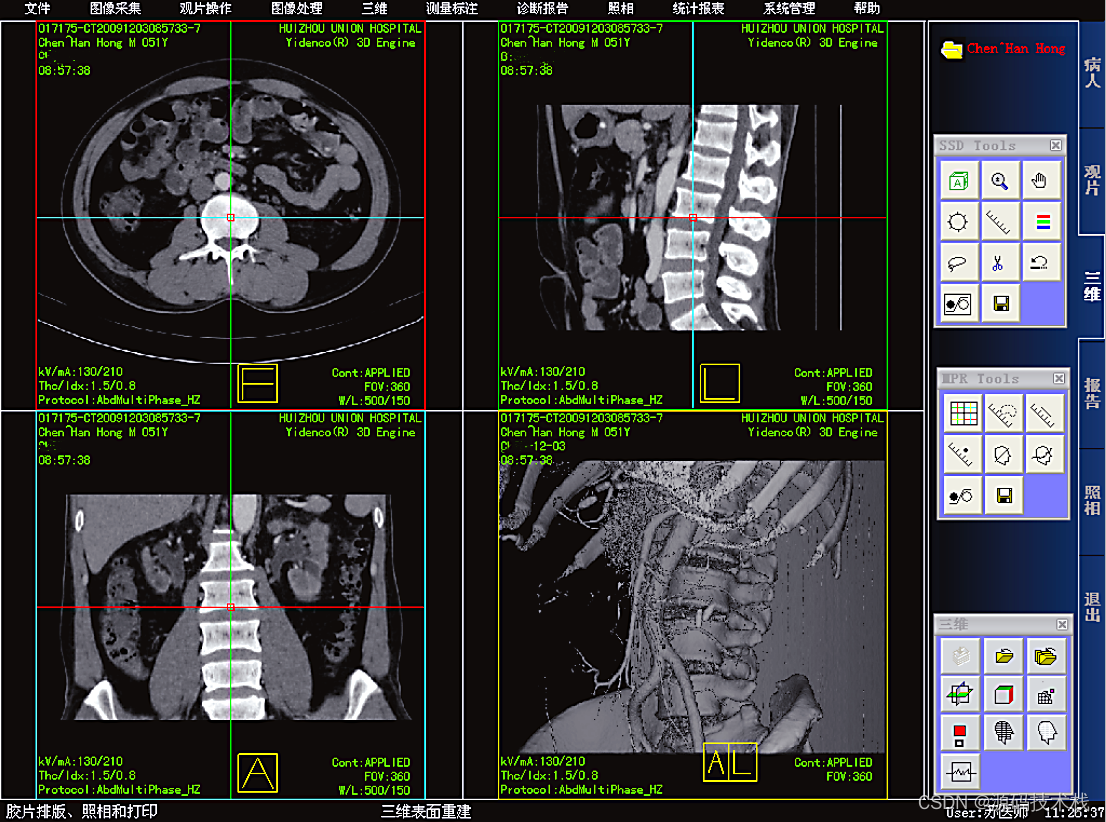This screenshot has height=822, width=1106.
Task: Click the single open folder icon in 三维 panel
Action: 1003,656
